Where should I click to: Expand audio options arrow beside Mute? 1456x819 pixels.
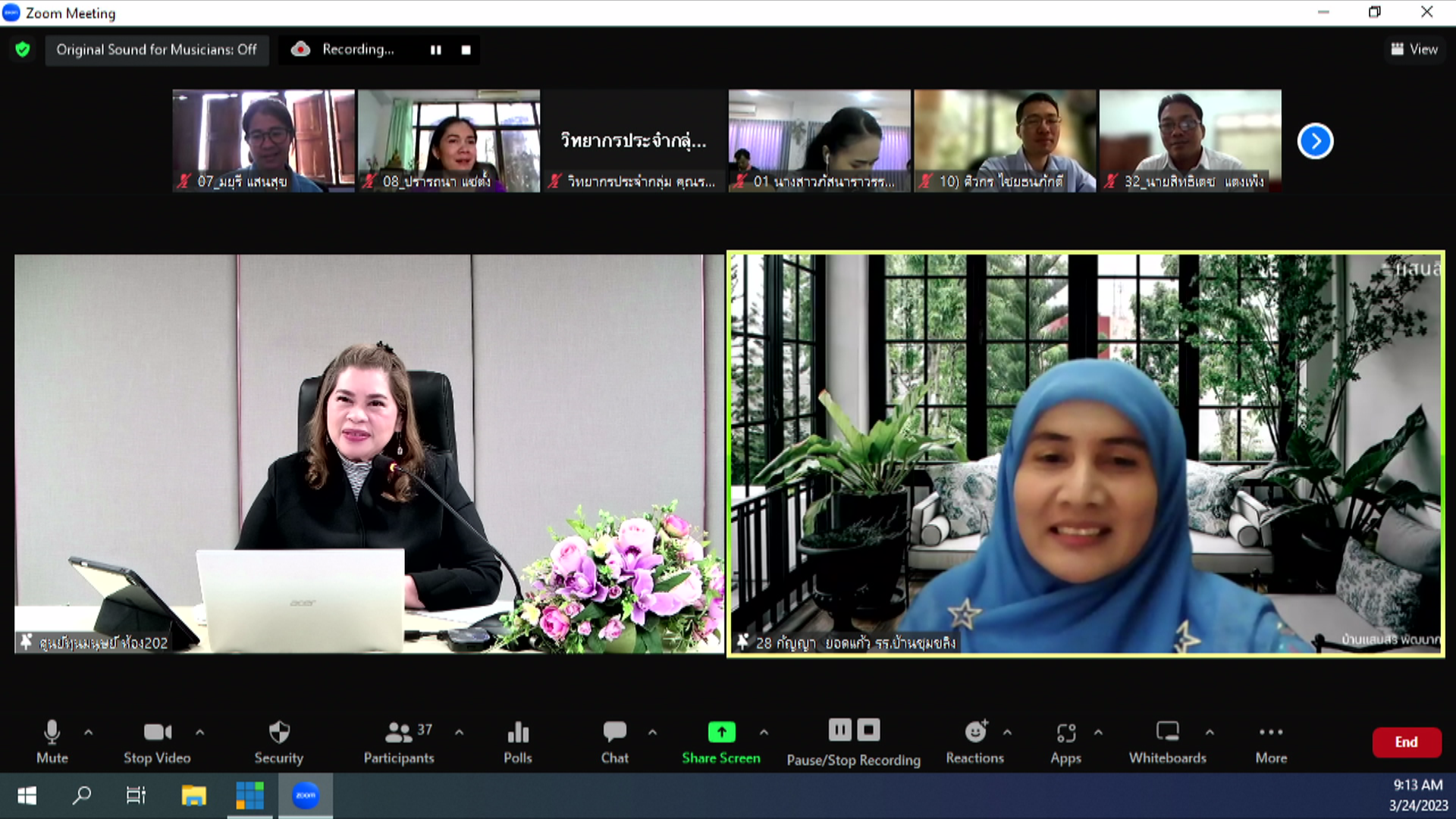(89, 733)
